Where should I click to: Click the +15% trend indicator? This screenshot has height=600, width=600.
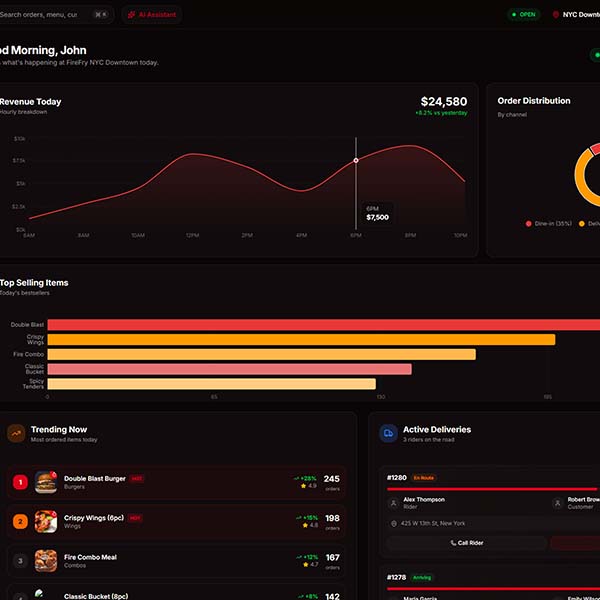click(307, 518)
